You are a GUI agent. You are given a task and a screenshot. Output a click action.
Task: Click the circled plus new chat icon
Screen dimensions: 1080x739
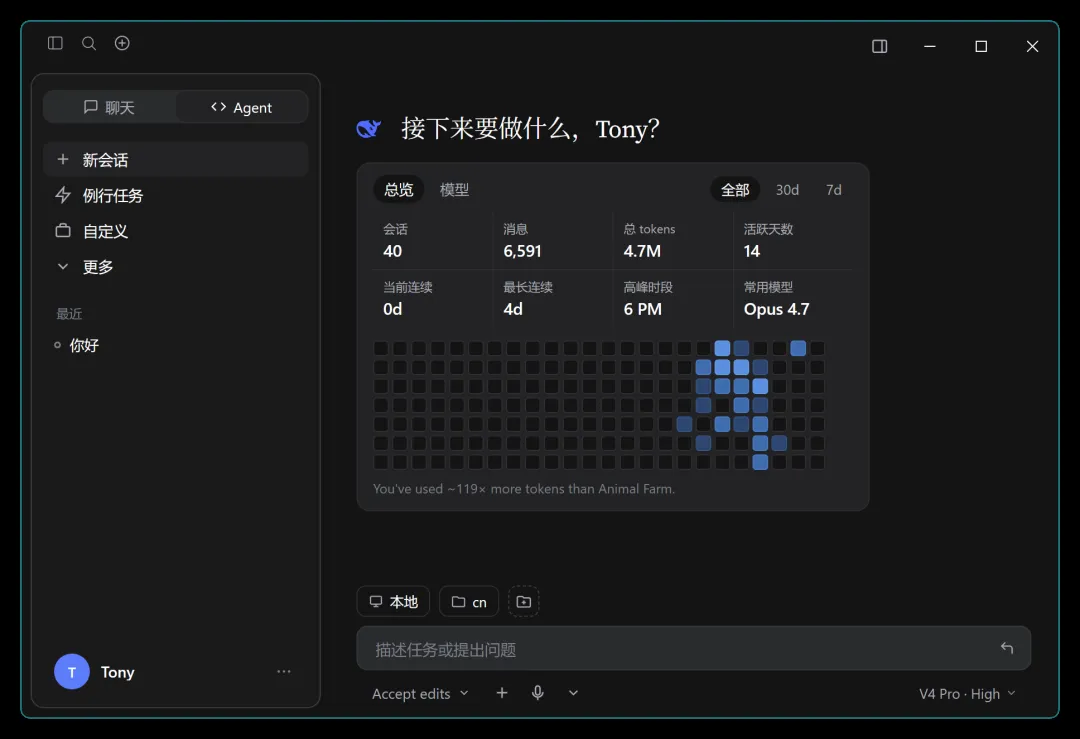(x=122, y=43)
